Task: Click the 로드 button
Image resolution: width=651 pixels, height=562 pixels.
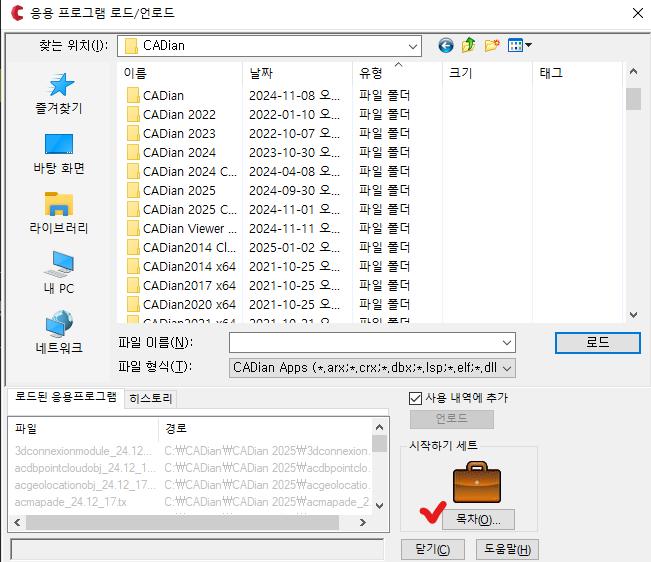Action: click(597, 343)
